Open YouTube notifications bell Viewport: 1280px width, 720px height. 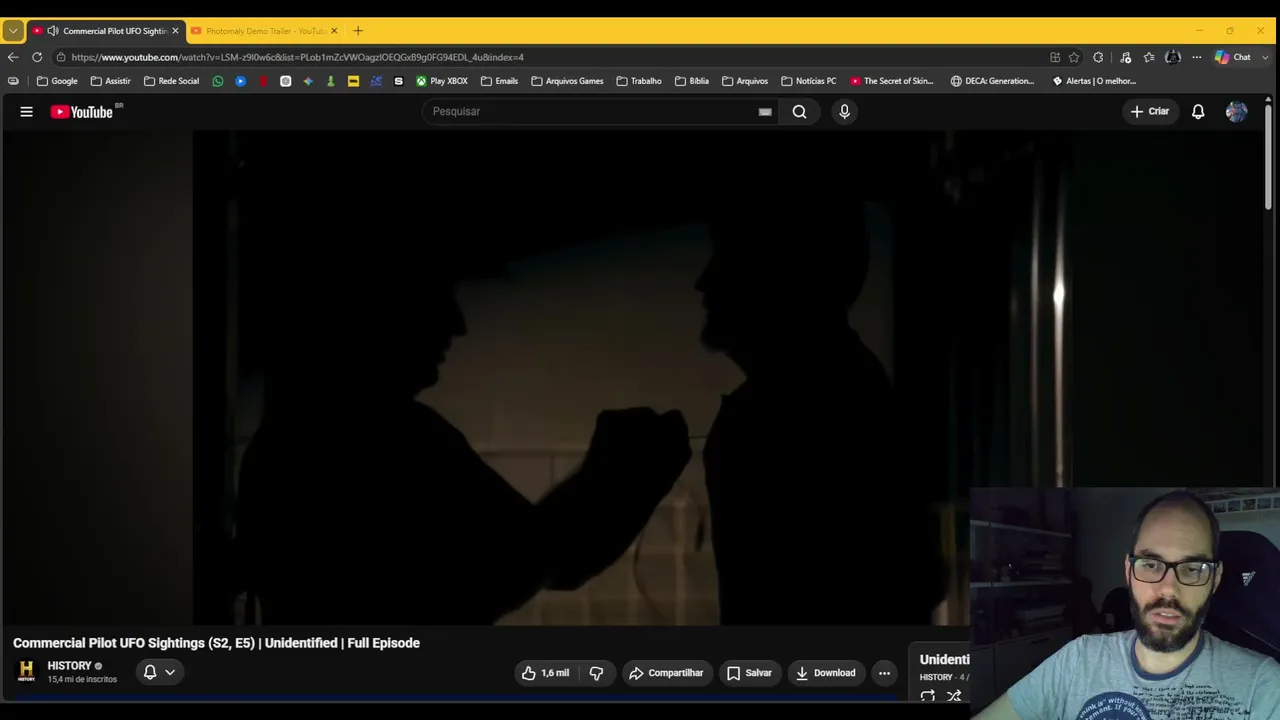[1198, 112]
